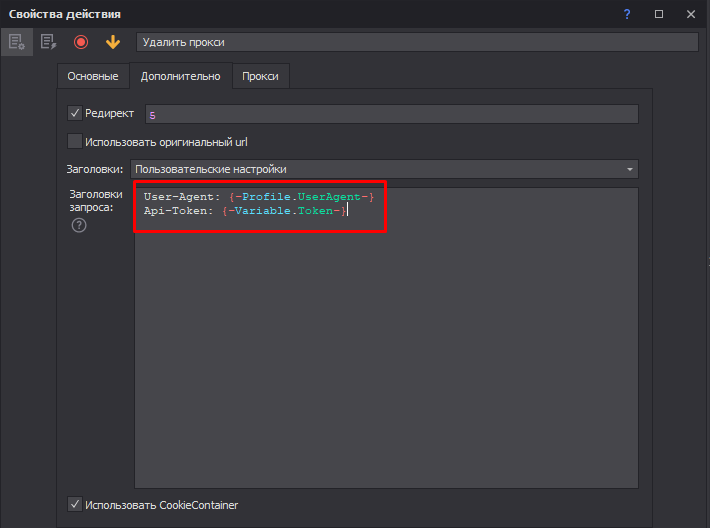
Task: Click the red record breakpoint icon
Action: click(81, 42)
